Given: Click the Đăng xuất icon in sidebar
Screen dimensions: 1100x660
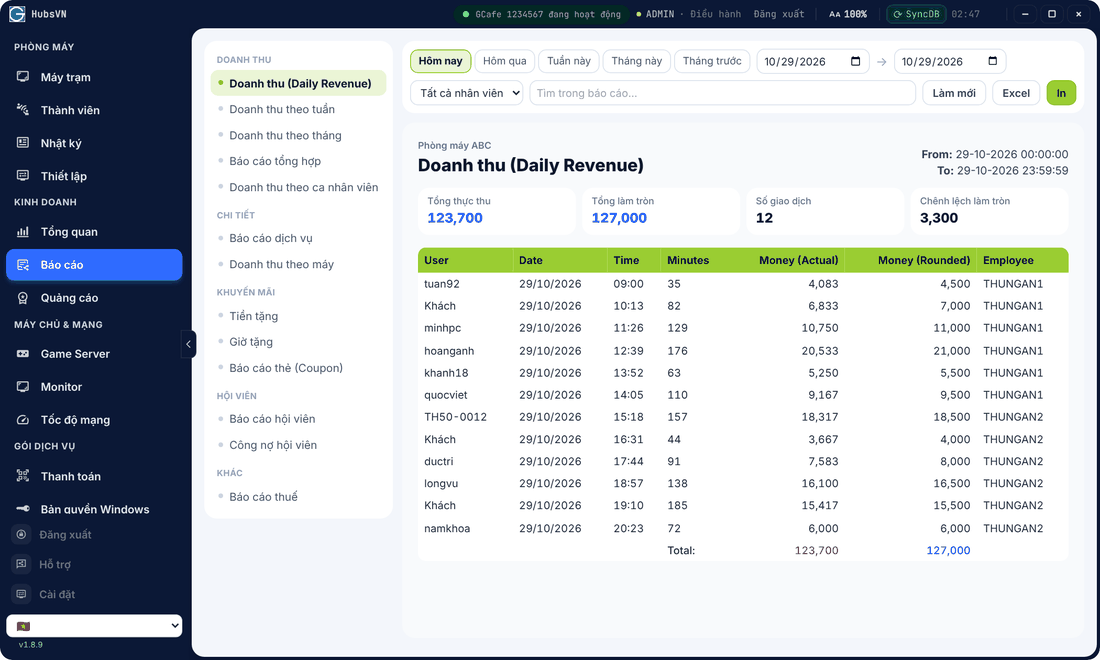Looking at the screenshot, I should click(22, 534).
